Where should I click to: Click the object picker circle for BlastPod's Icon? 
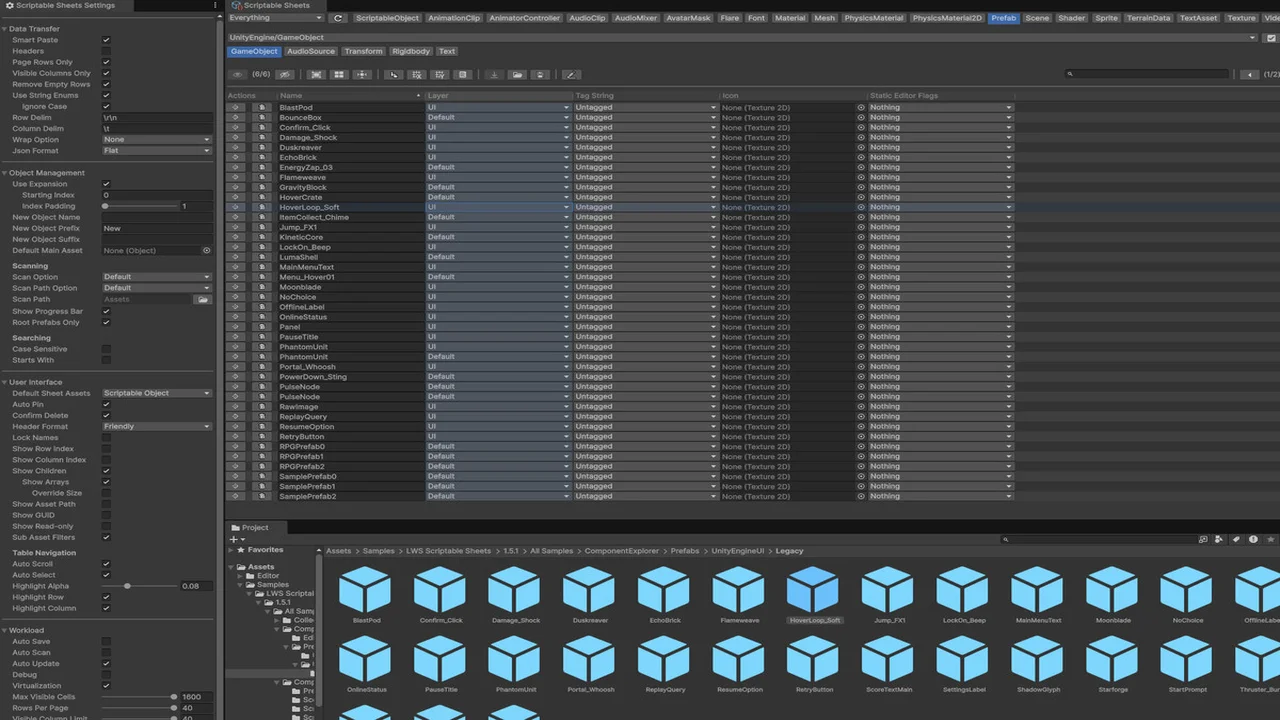(861, 107)
